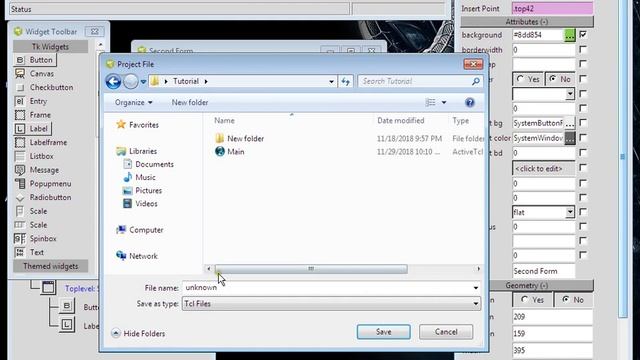Pick the Canvas widget icon
The height and width of the screenshot is (360, 640).
tap(20, 73)
